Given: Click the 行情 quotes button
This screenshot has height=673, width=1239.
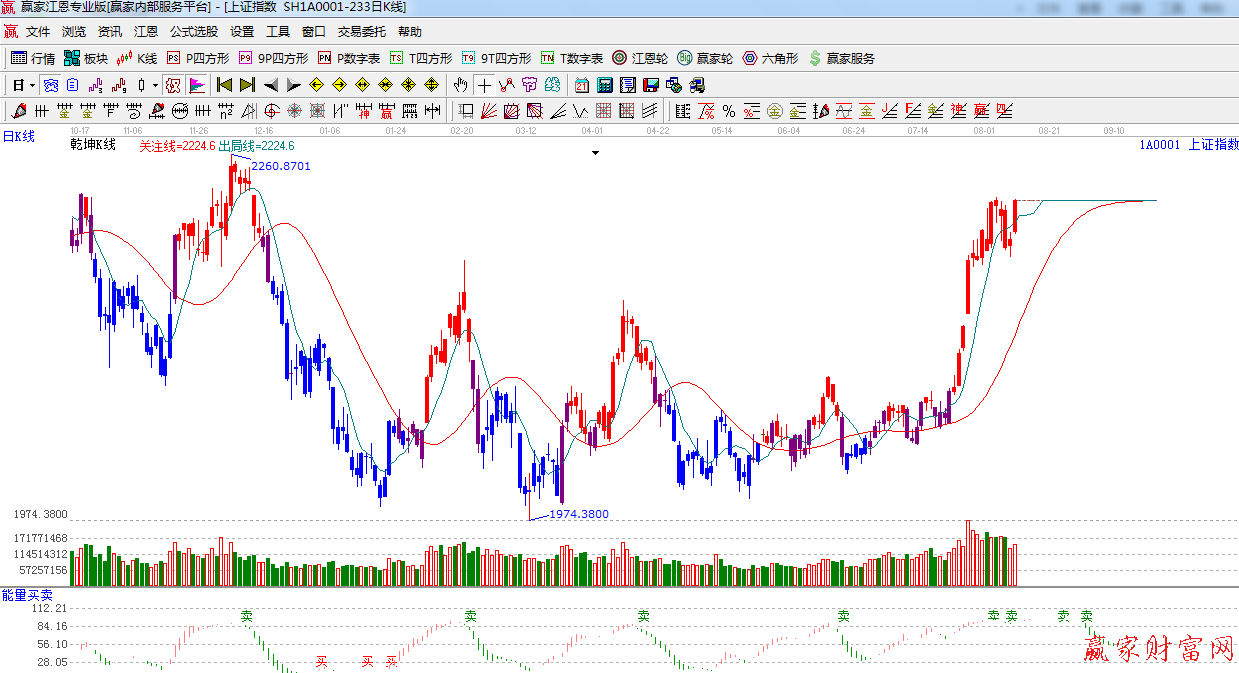Looking at the screenshot, I should (x=33, y=59).
